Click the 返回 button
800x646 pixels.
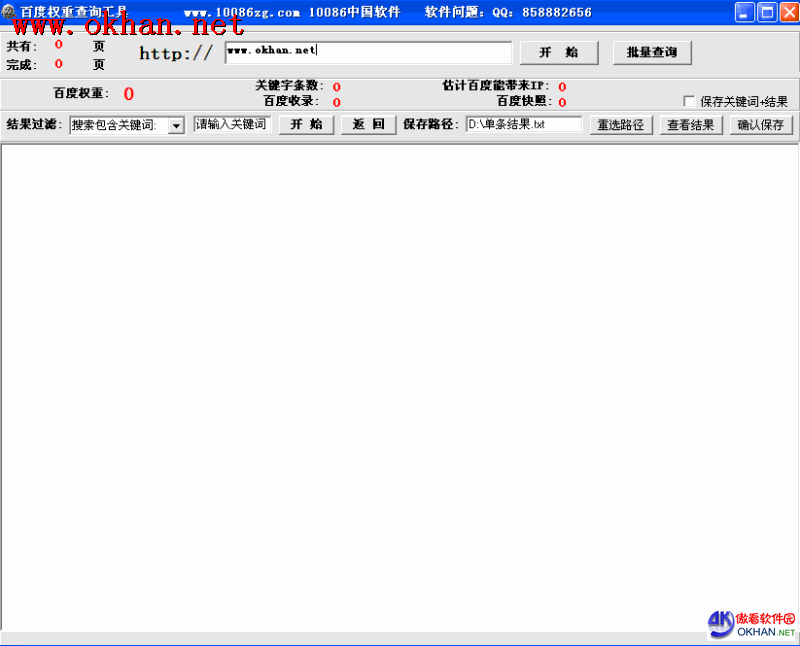pos(368,125)
